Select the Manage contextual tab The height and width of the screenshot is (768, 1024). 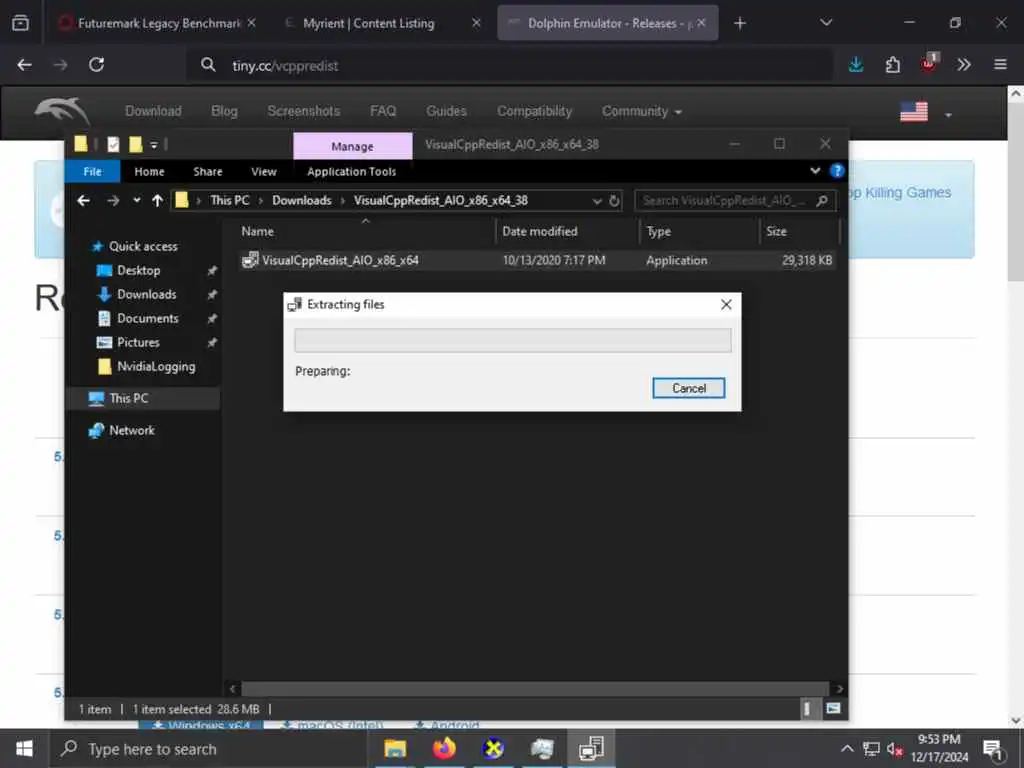click(x=353, y=146)
